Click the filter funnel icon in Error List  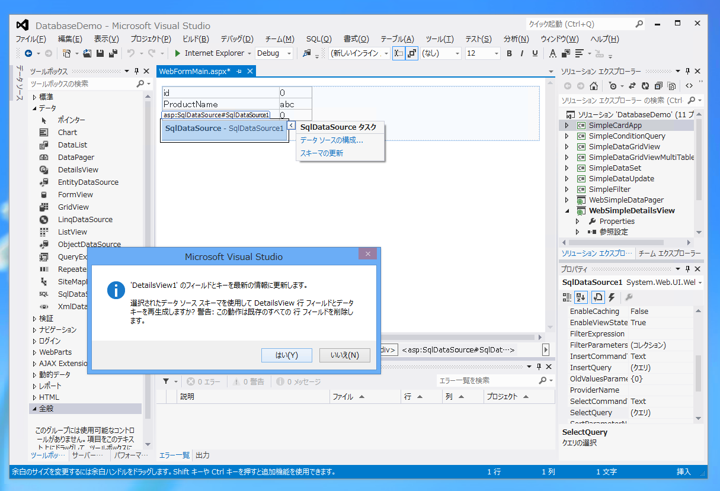pos(166,381)
